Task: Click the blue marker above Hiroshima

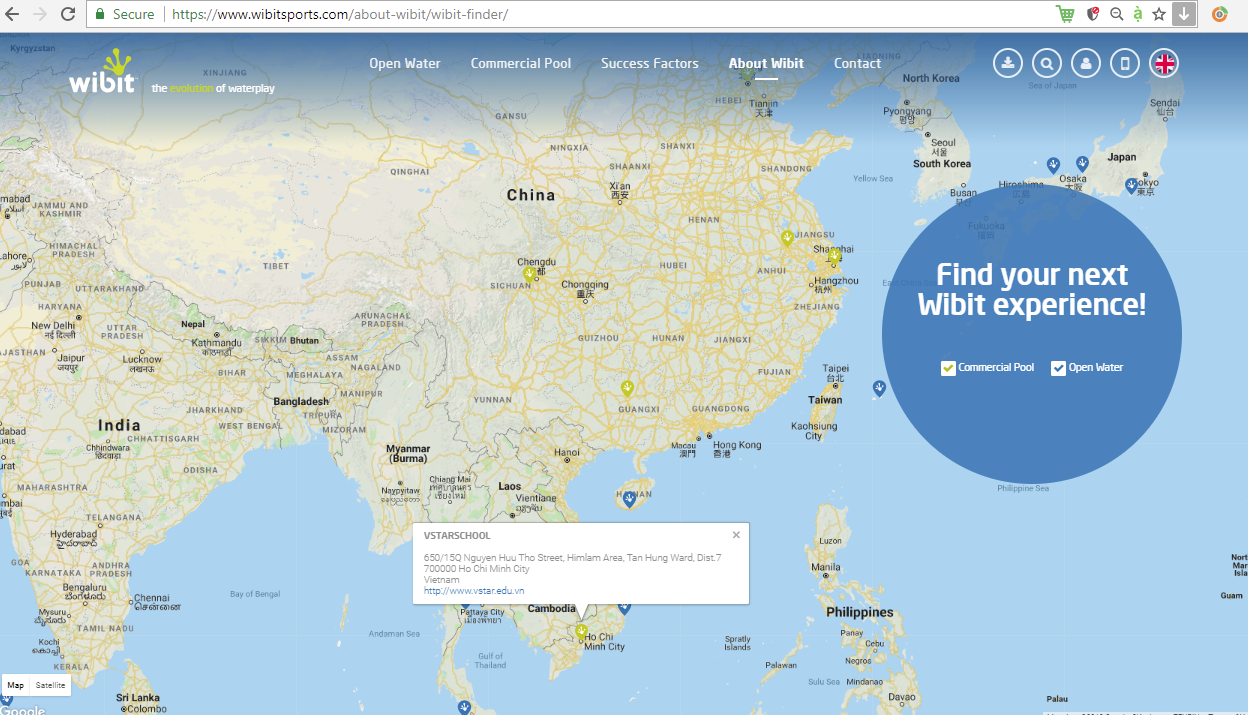Action: click(x=1053, y=164)
